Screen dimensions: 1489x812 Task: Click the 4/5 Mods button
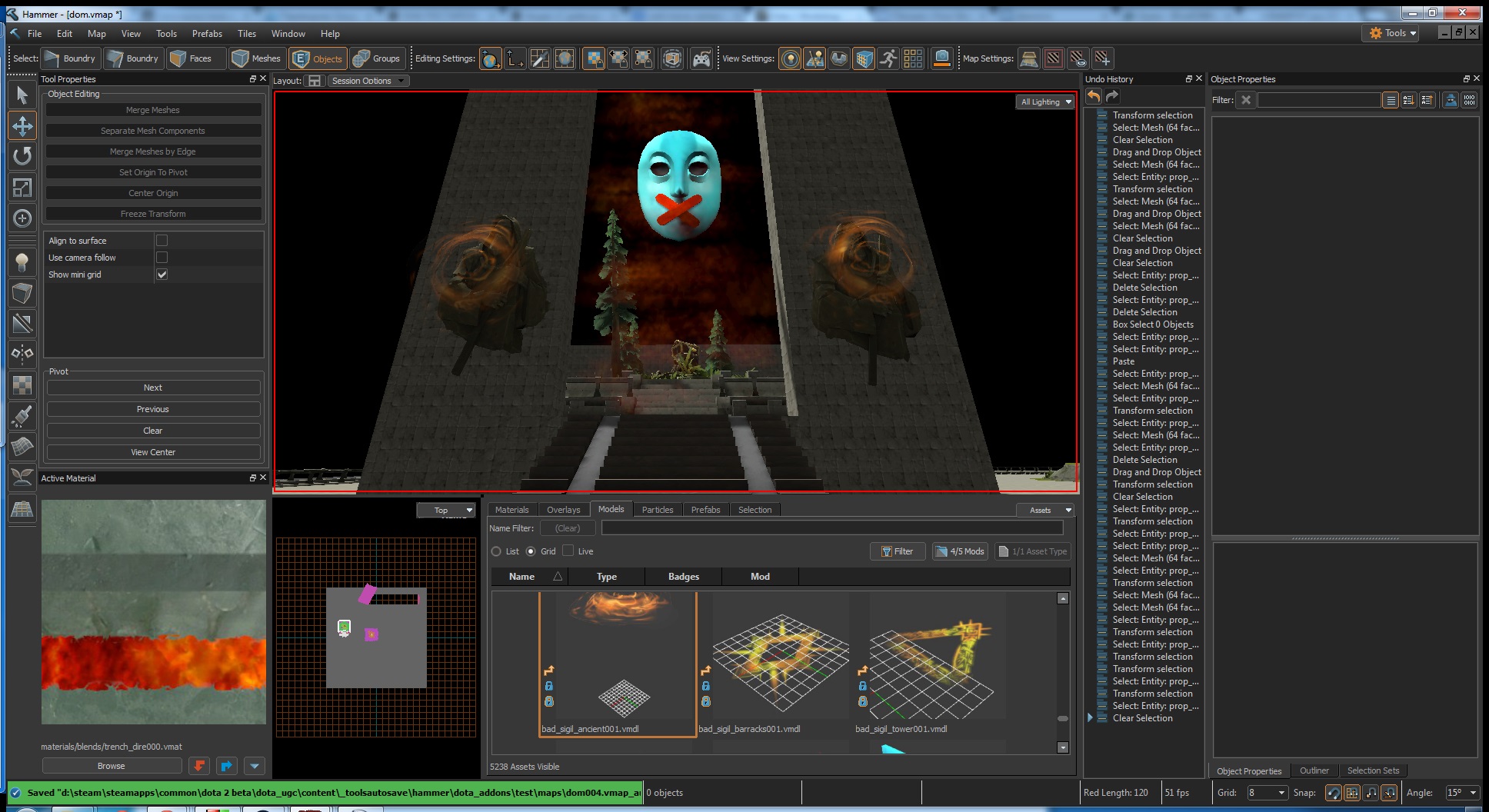960,551
